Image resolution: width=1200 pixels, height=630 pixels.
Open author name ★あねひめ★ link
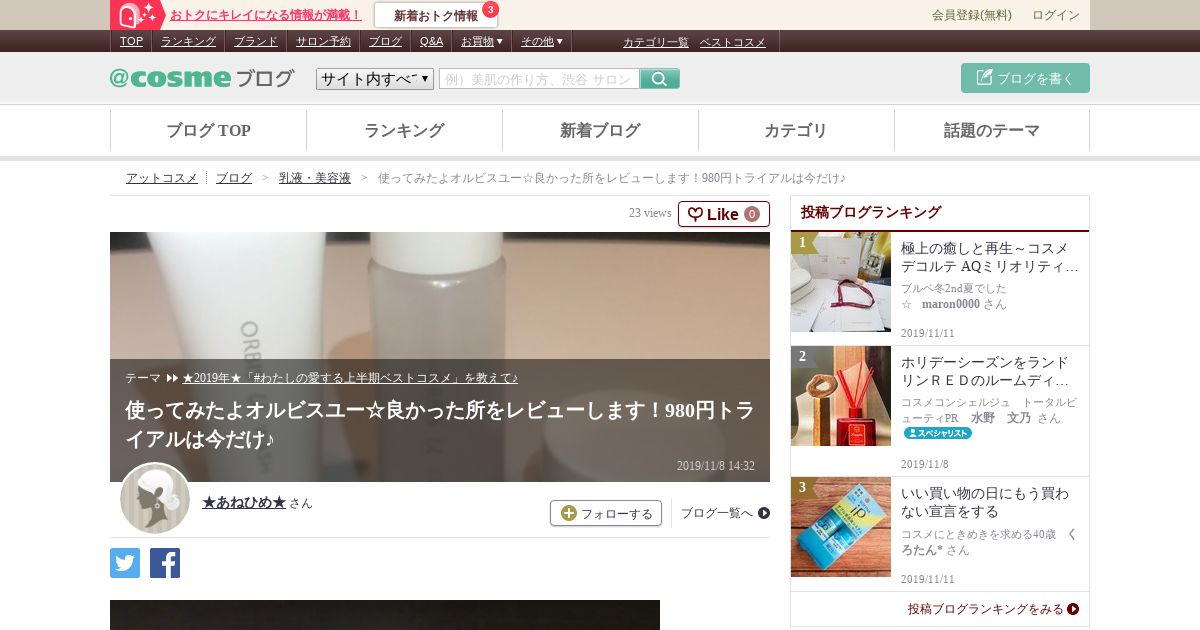(x=244, y=502)
